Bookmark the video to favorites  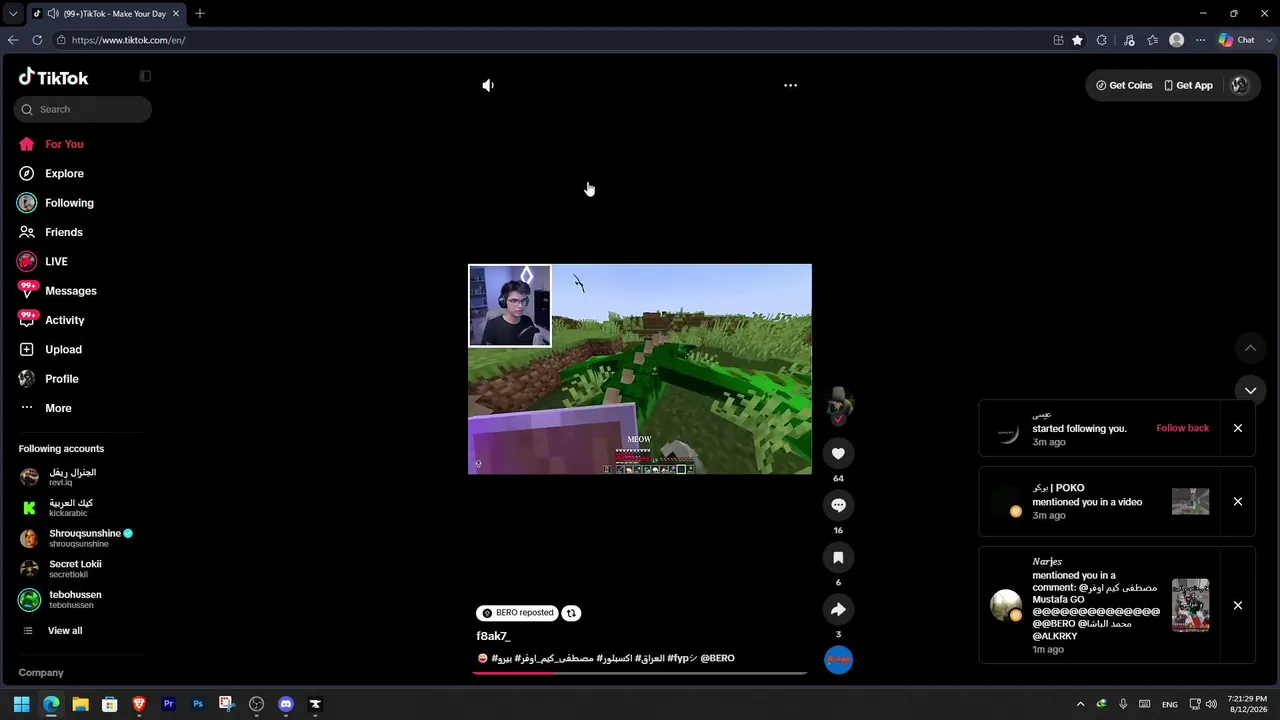click(838, 558)
